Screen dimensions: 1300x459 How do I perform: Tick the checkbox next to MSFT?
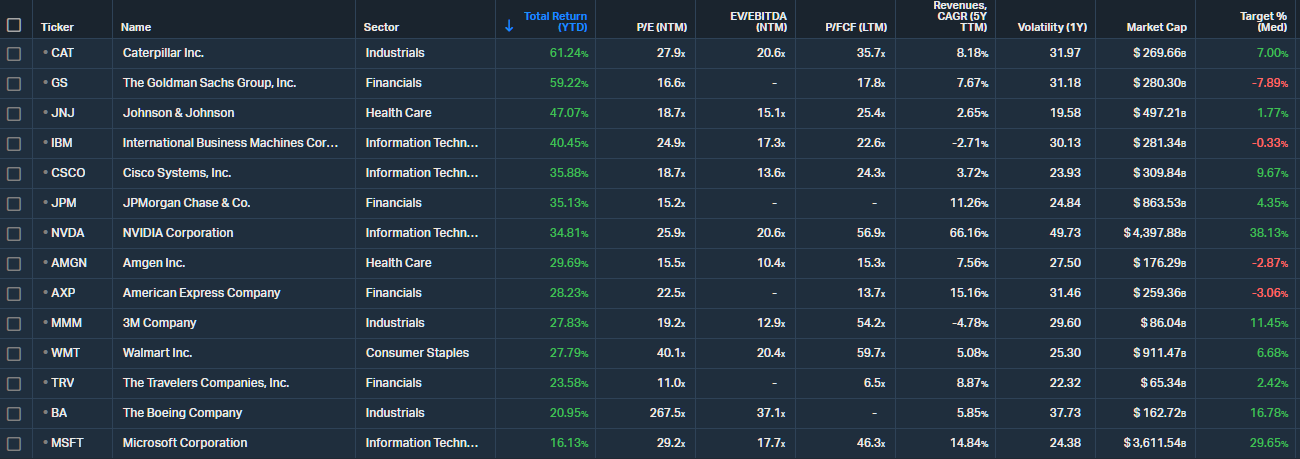coord(14,443)
